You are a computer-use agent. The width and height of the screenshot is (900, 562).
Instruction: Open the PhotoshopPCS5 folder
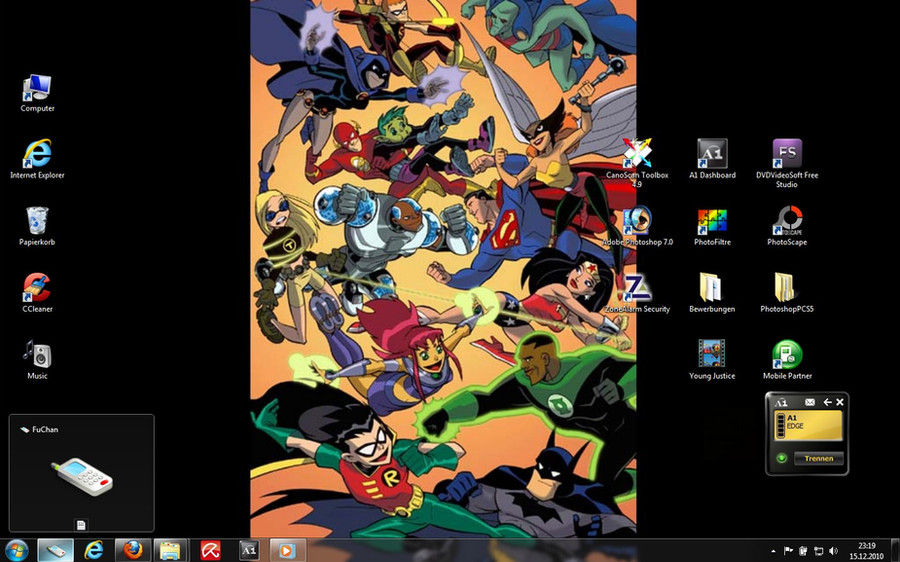pyautogui.click(x=787, y=293)
